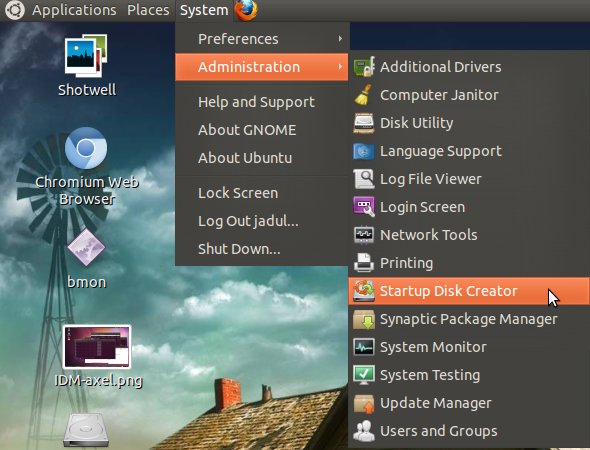Click the Login Screen purple icon
This screenshot has width=590, height=450.
pos(364,207)
